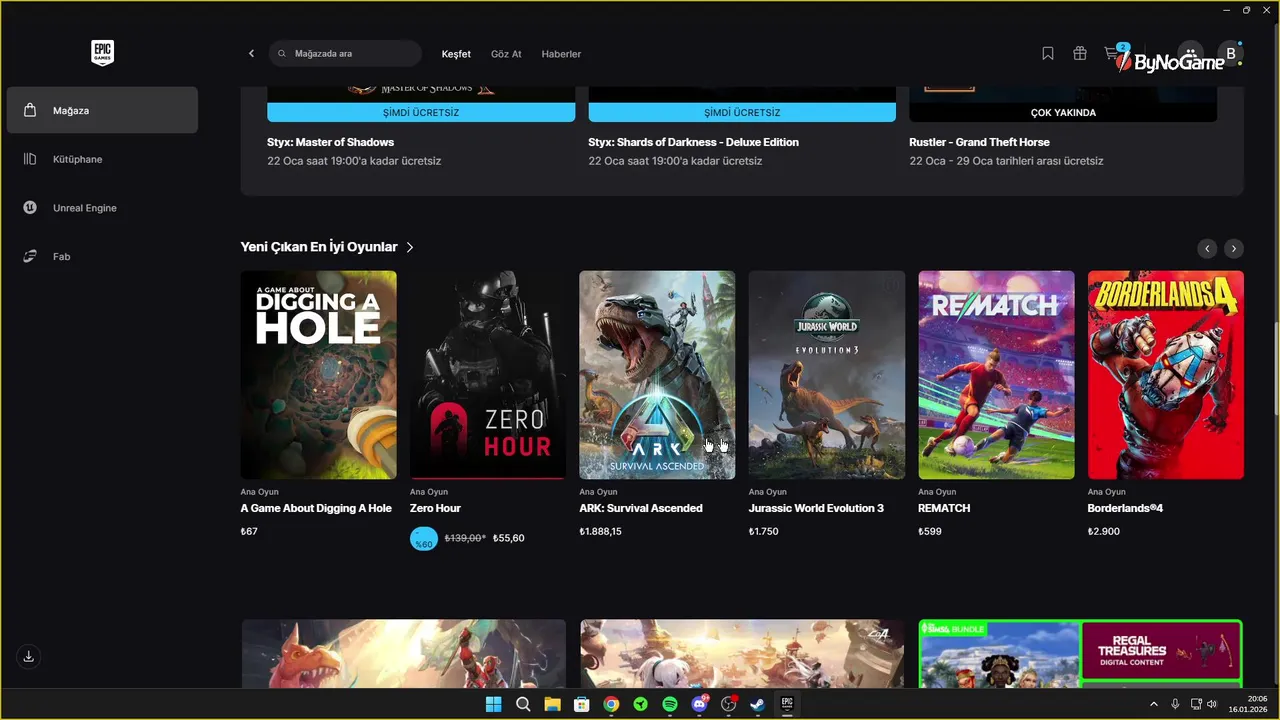Viewport: 1280px width, 720px height.
Task: Switch to the Göz At tab
Action: pos(506,54)
